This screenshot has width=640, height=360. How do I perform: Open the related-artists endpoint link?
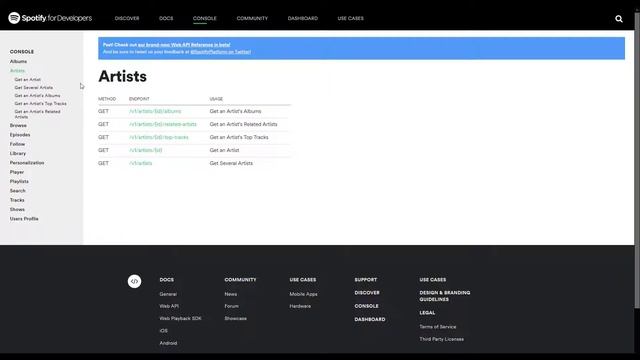pos(163,124)
